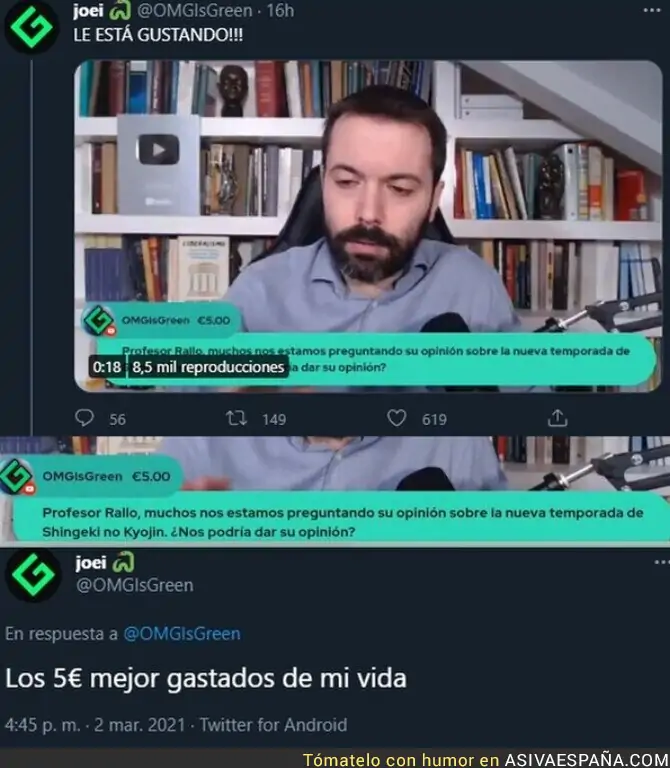Click the 16h timestamp link
This screenshot has width=670, height=768.
[280, 10]
